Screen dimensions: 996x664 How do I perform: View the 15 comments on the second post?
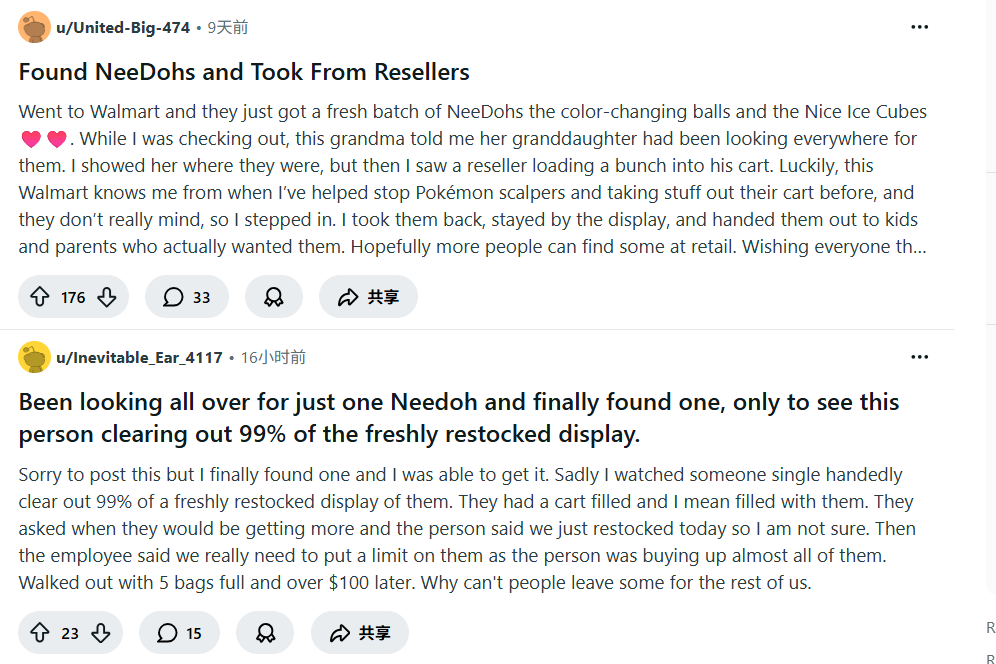click(x=180, y=633)
